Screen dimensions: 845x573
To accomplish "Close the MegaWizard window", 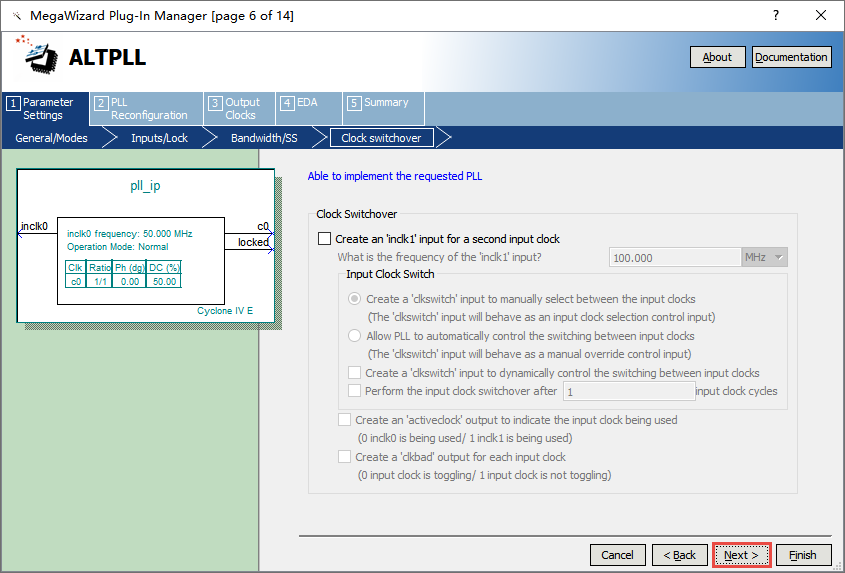I will pos(821,15).
